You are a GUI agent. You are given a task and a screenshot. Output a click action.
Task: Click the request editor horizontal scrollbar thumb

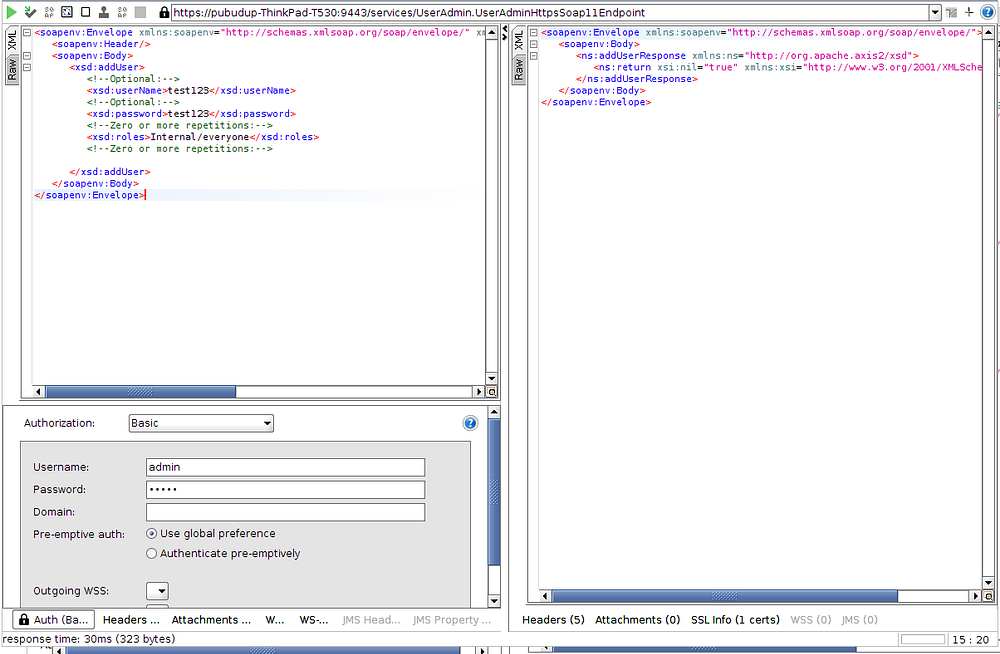[140, 392]
